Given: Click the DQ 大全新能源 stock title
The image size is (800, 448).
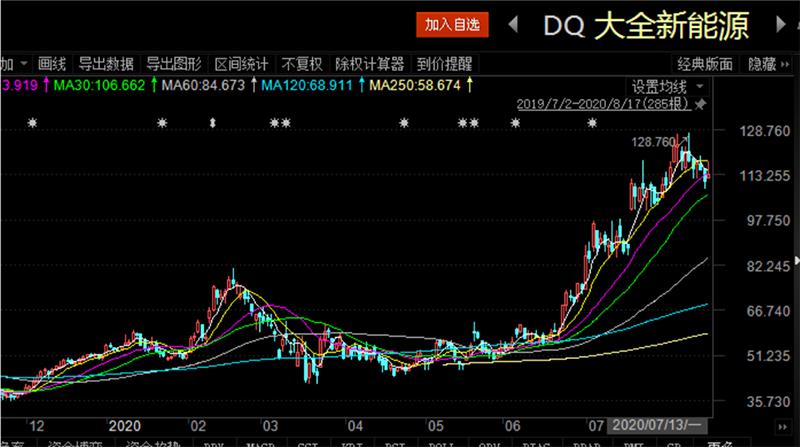Looking at the screenshot, I should point(646,26).
